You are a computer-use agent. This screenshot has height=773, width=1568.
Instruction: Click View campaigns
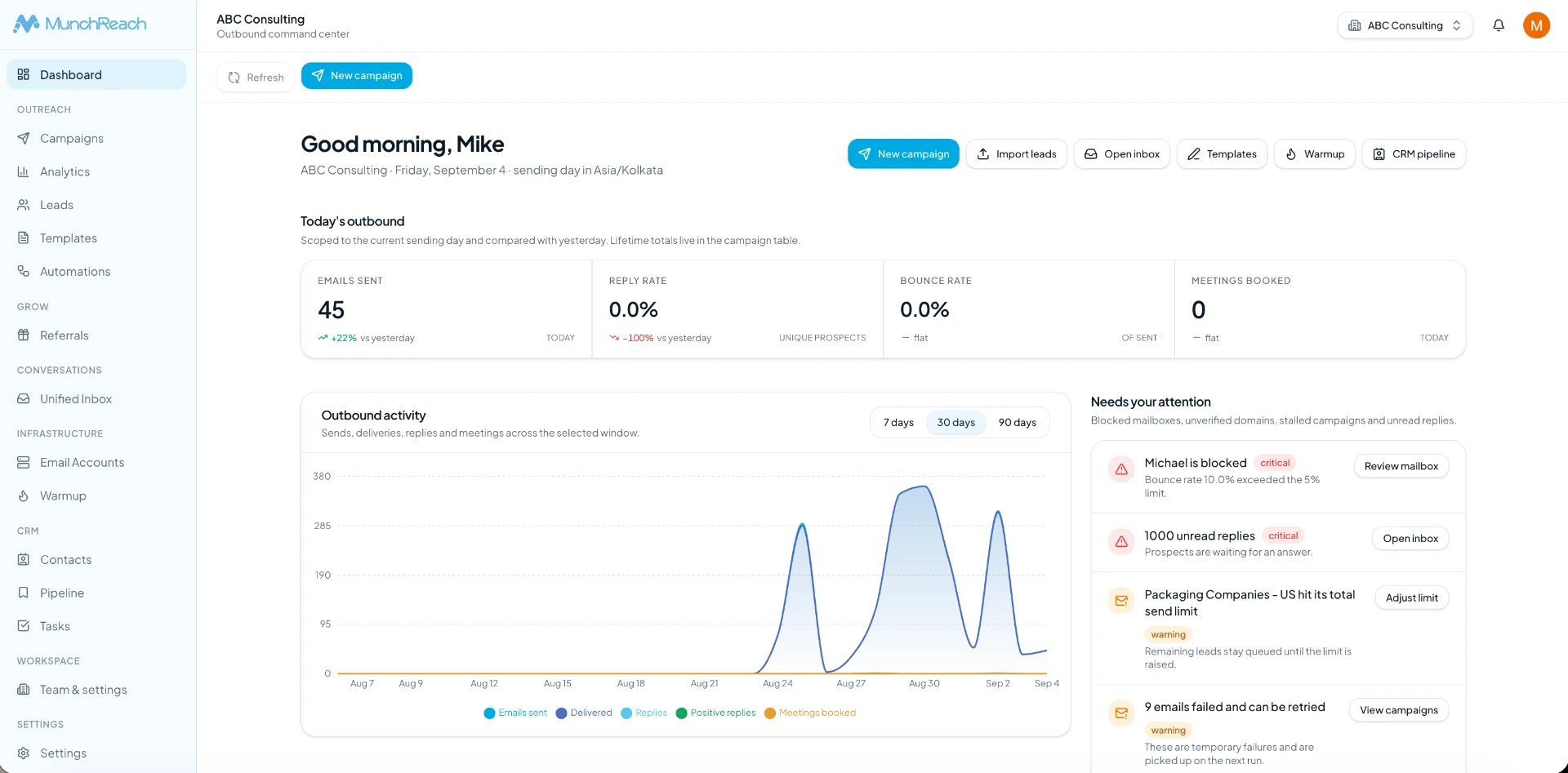[x=1399, y=711]
